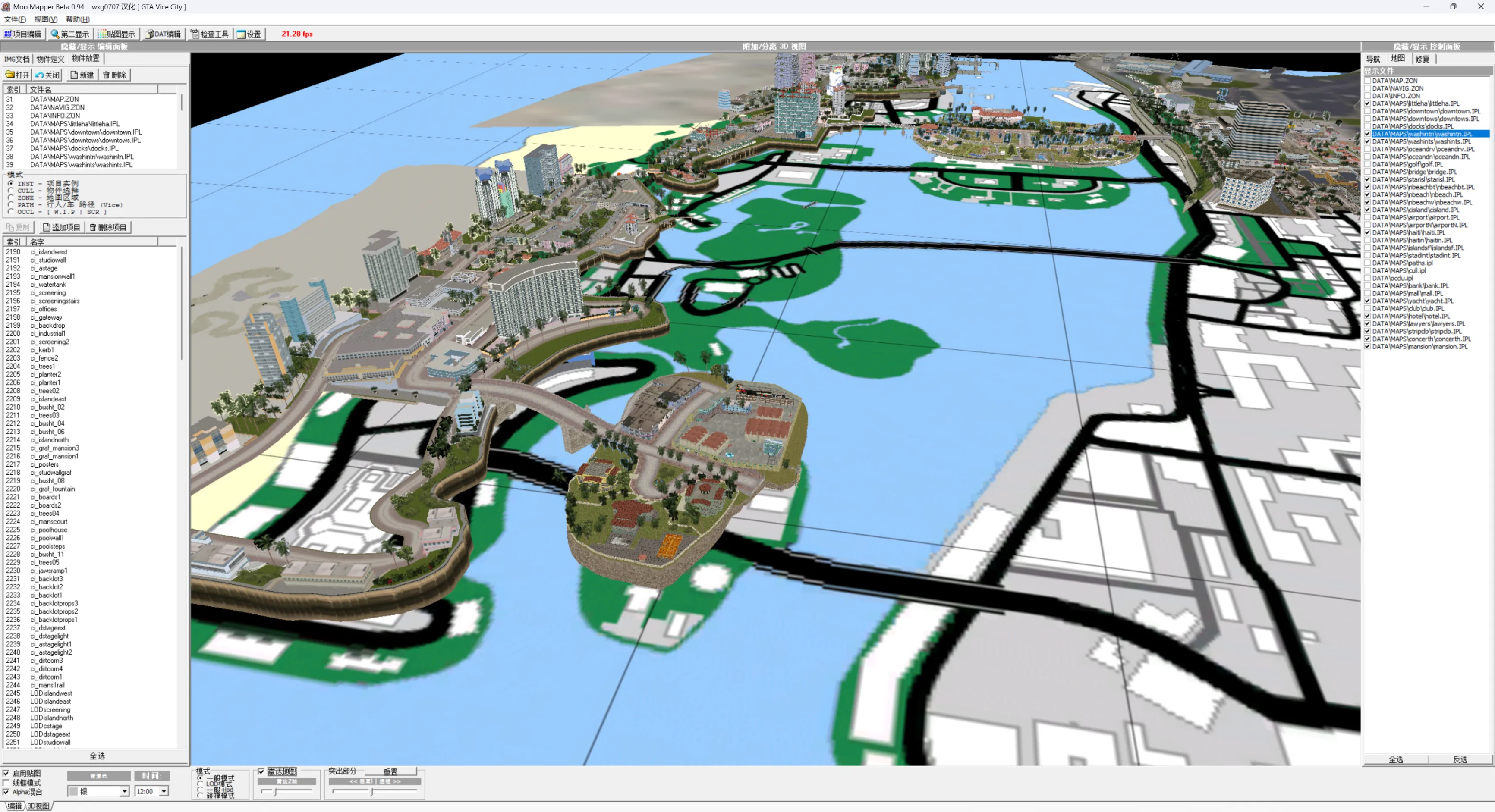Image resolution: width=1495 pixels, height=812 pixels.
Task: Select the ci_poolhouse item row
Action: click(49, 530)
